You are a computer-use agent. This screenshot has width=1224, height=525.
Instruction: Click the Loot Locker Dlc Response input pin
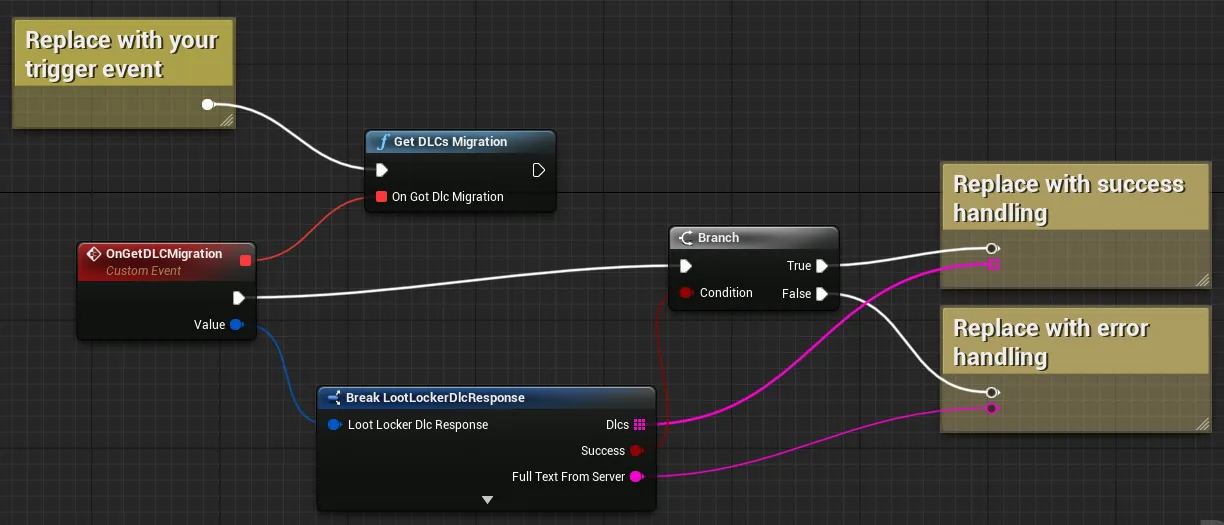(335, 425)
